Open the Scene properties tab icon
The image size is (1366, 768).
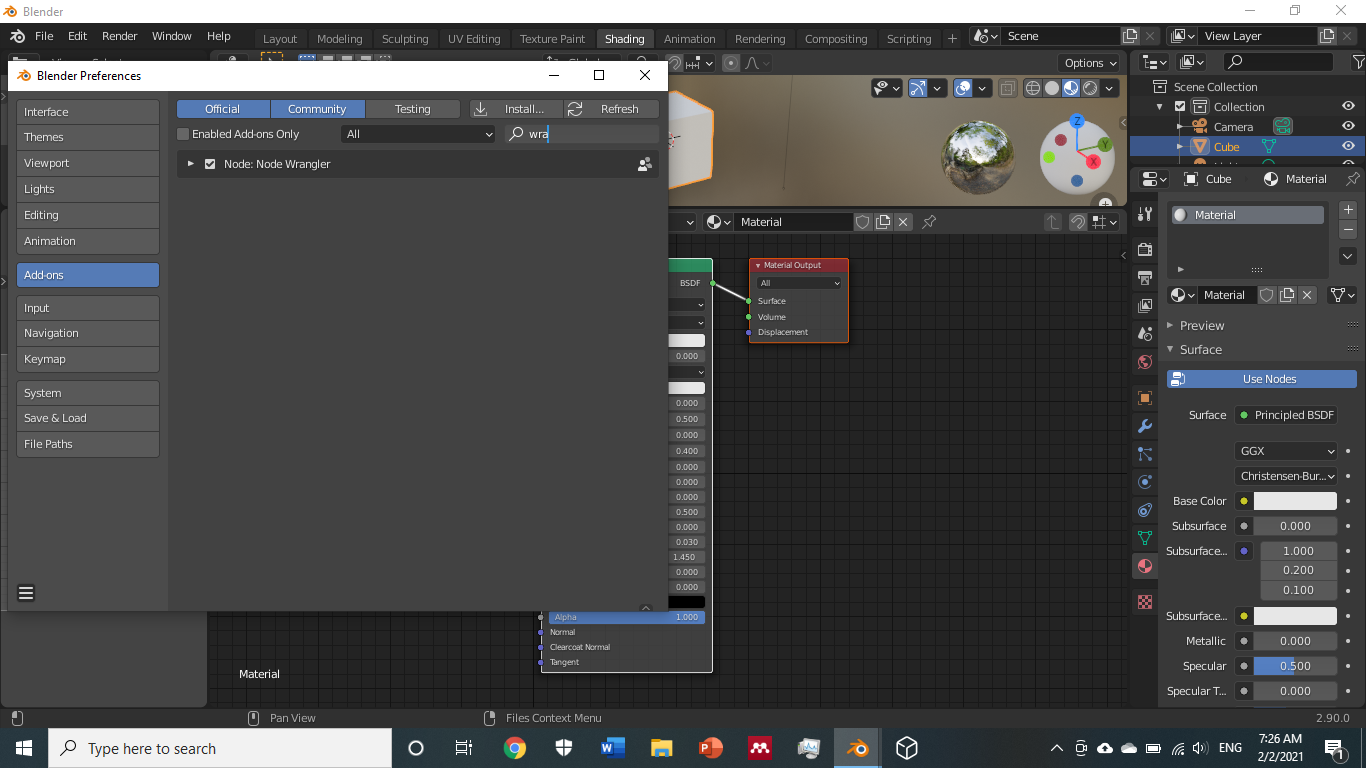[1145, 333]
